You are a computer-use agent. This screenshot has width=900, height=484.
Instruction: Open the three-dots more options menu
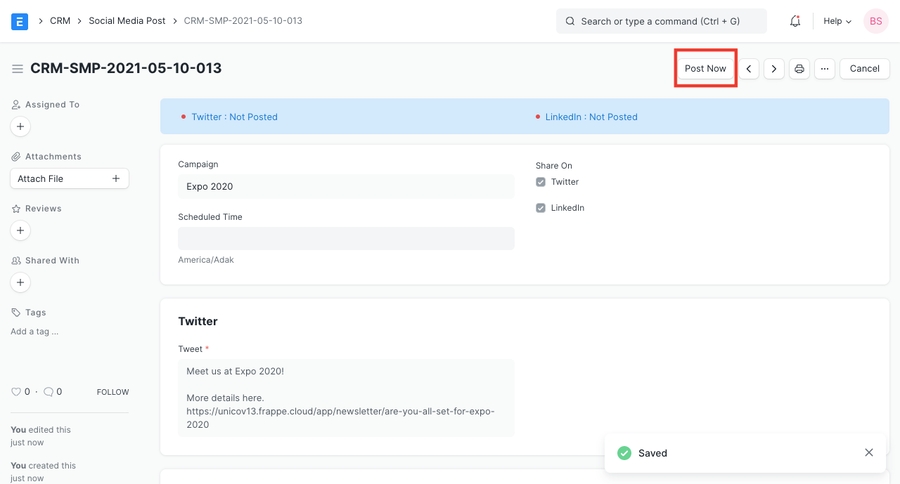[x=824, y=69]
